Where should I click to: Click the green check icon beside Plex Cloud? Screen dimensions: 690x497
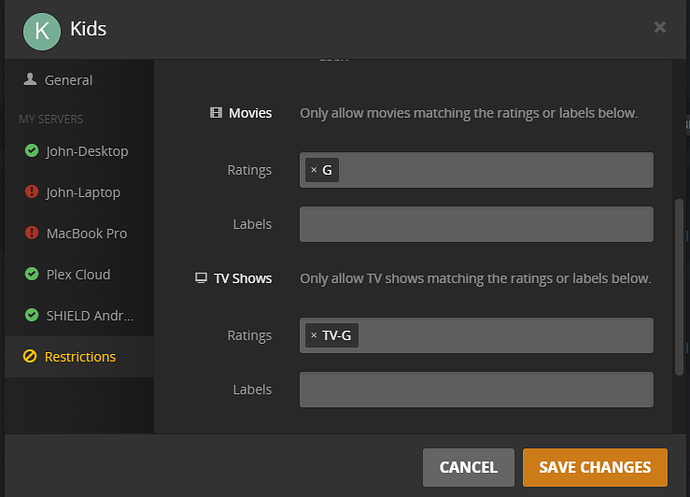tap(31, 274)
